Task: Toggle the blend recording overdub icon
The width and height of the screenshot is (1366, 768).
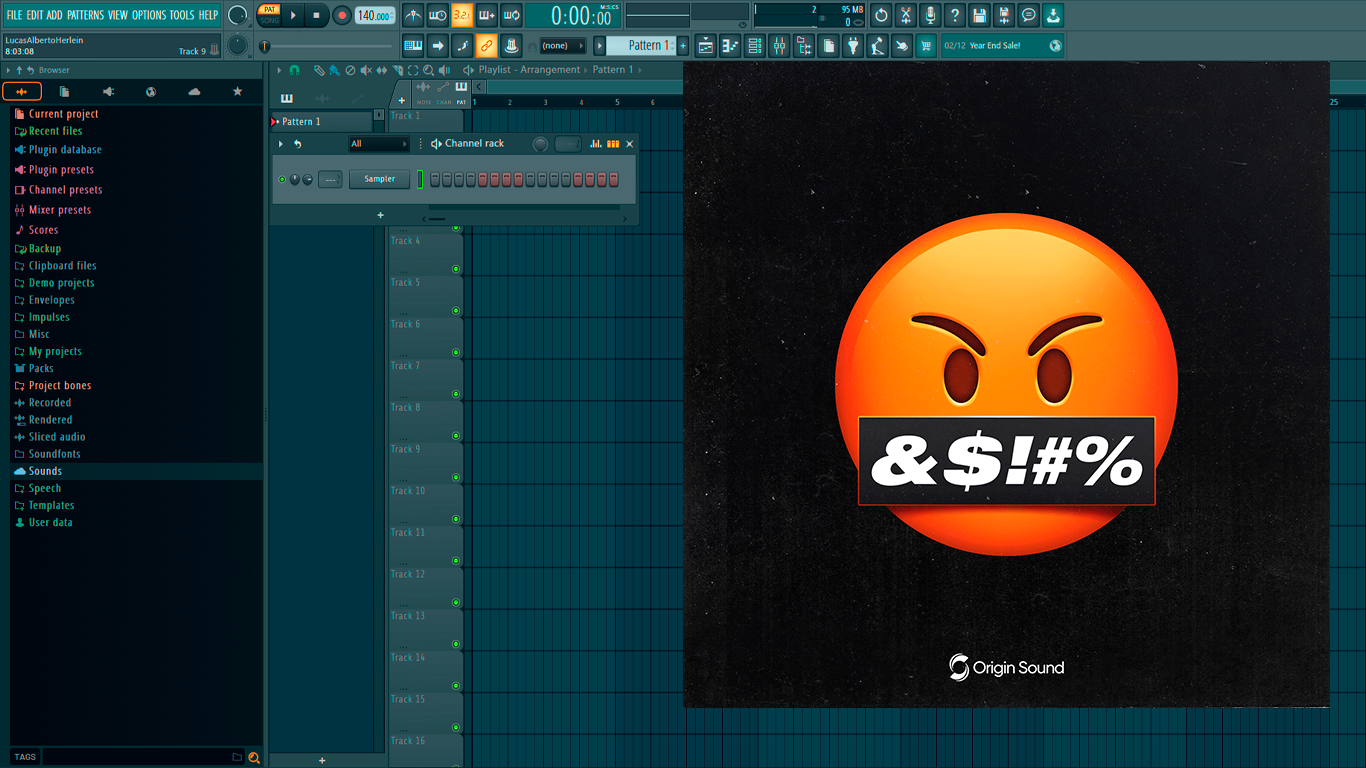Action: [x=487, y=15]
